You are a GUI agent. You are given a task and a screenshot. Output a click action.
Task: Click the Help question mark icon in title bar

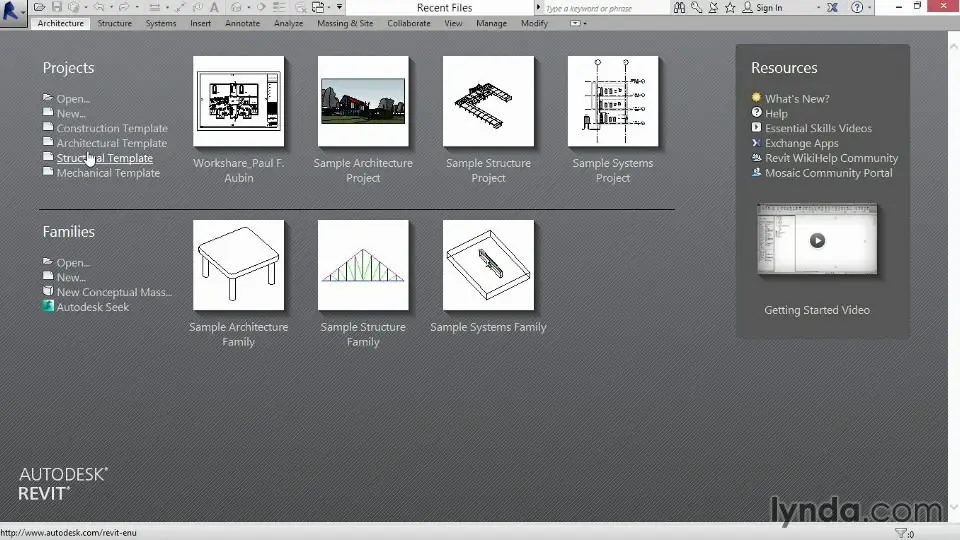(857, 7)
